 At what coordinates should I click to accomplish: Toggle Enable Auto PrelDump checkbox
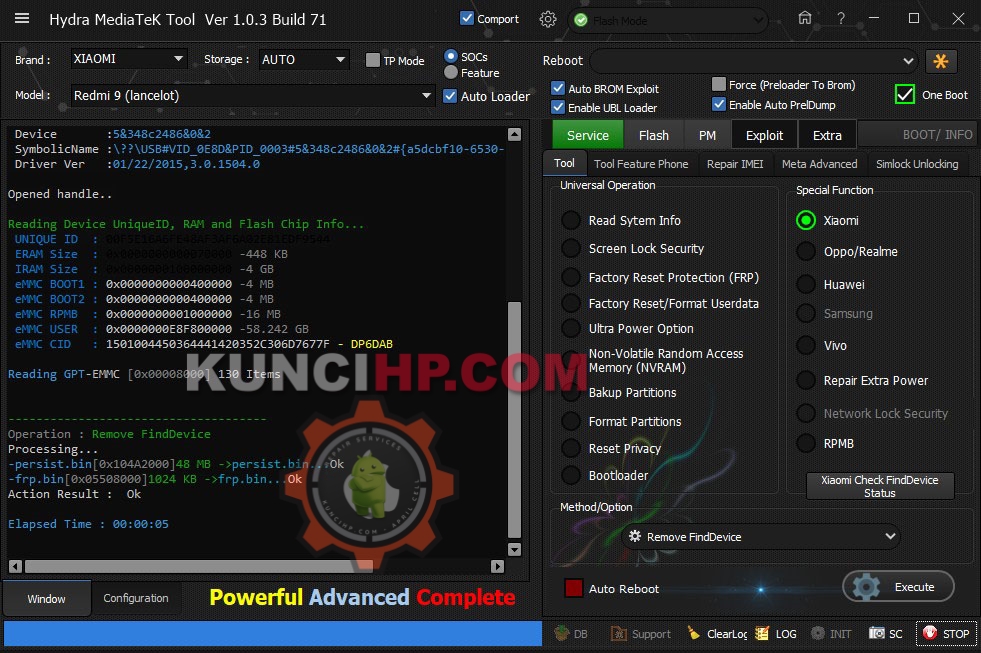click(x=719, y=104)
